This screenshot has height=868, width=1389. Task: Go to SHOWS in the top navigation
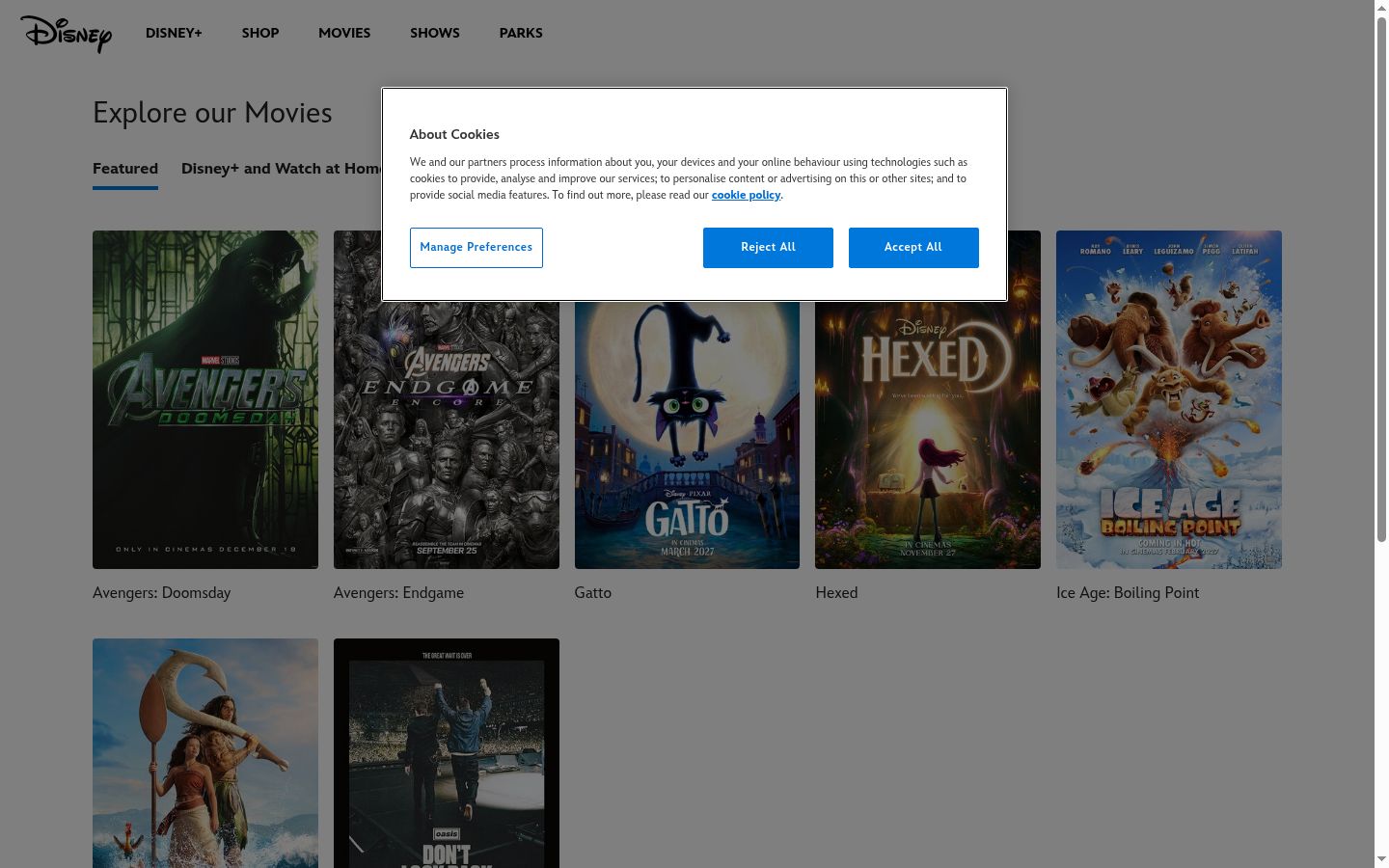435,33
